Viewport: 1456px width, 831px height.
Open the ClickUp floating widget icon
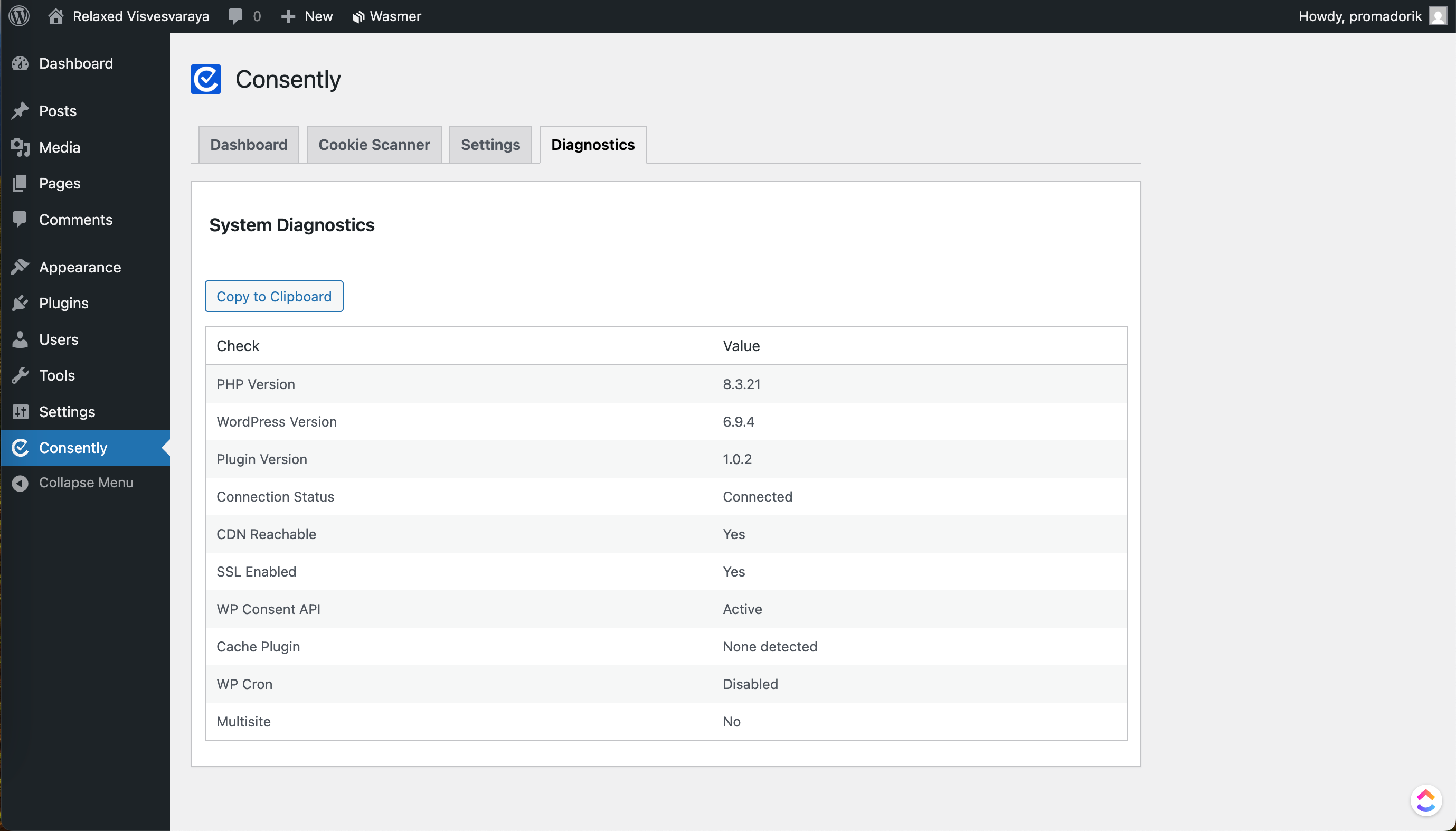pos(1426,800)
